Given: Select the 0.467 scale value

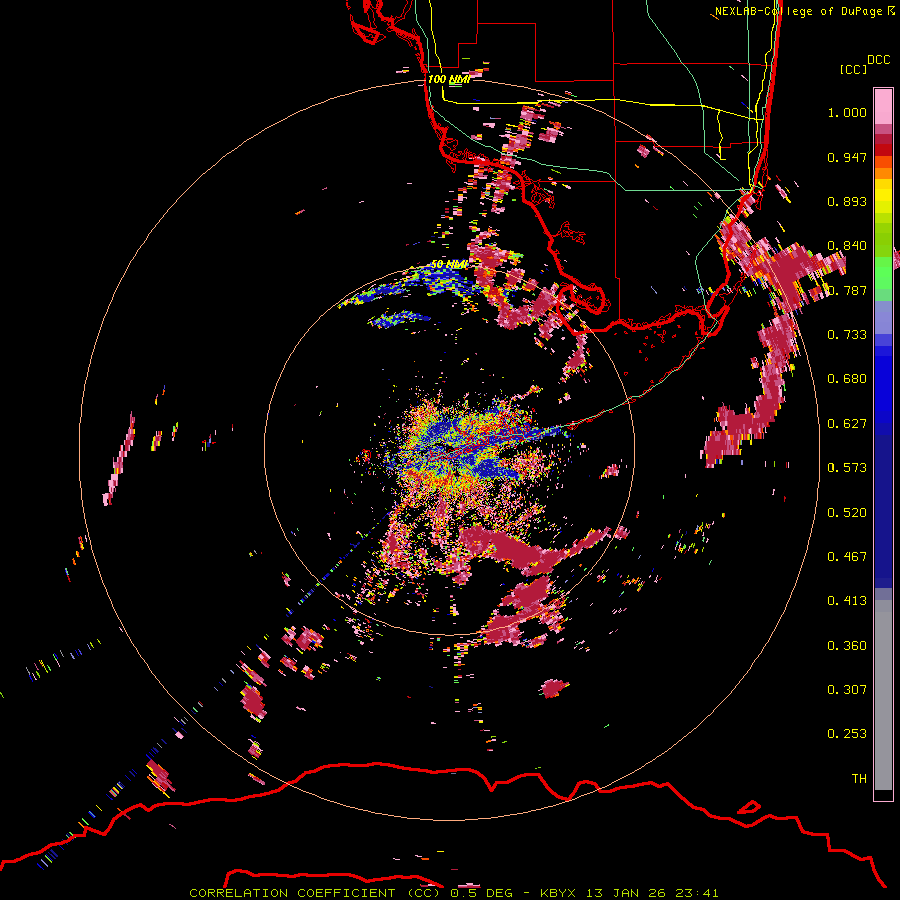Looking at the screenshot, I should pos(847,557).
